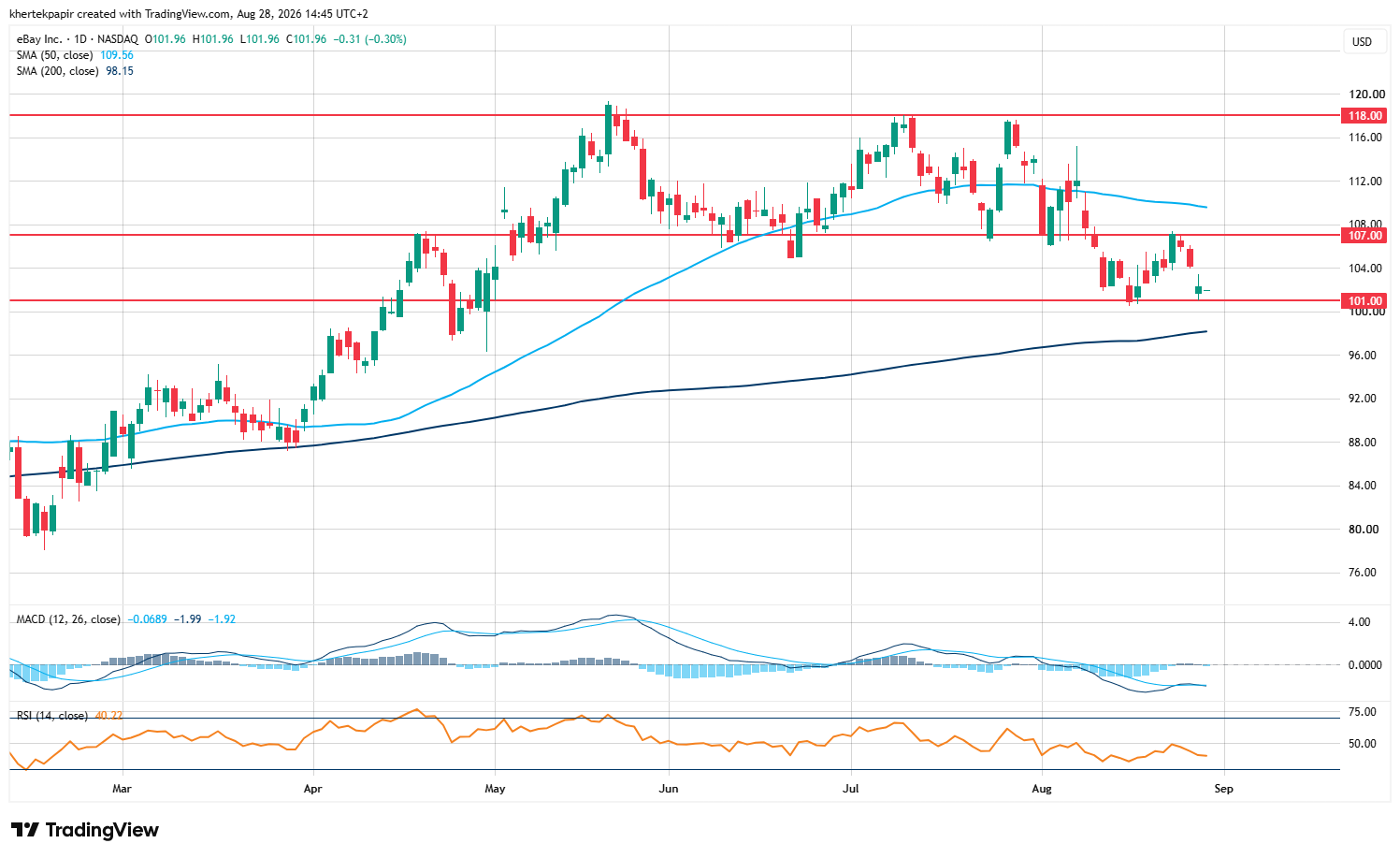Select the eBay Inc. symbol title

(x=39, y=39)
